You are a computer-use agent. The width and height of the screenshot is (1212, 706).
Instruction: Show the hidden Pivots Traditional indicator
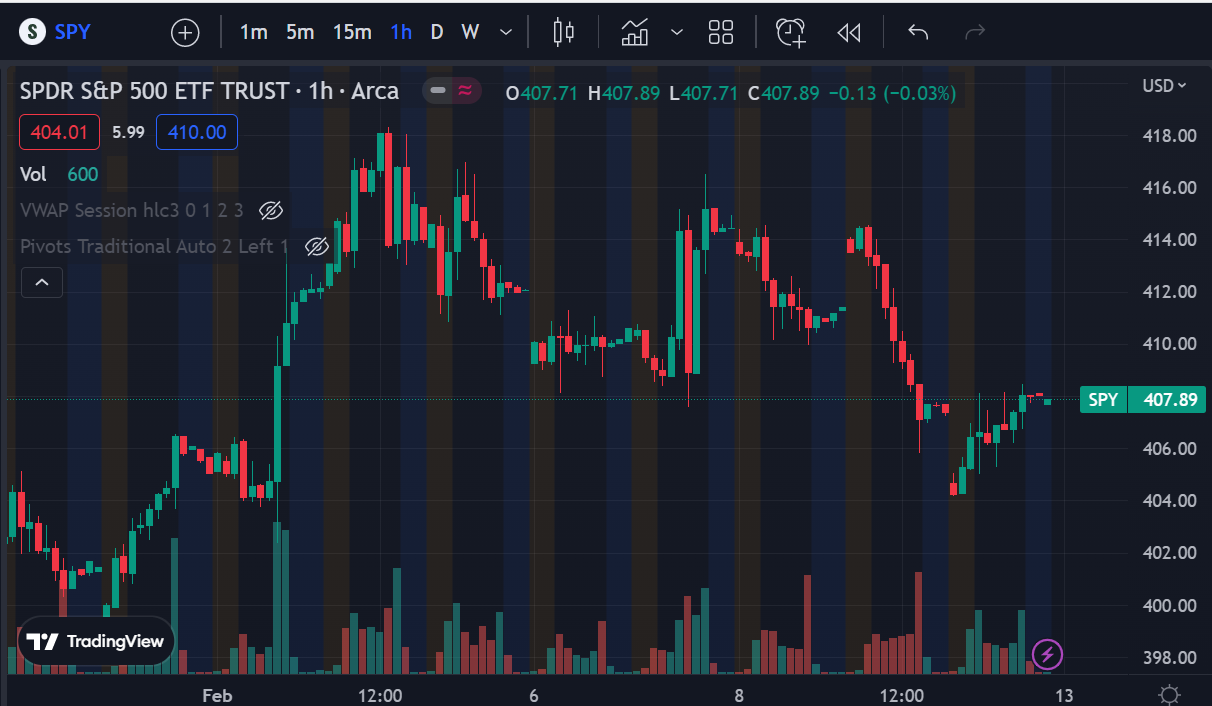click(x=317, y=246)
